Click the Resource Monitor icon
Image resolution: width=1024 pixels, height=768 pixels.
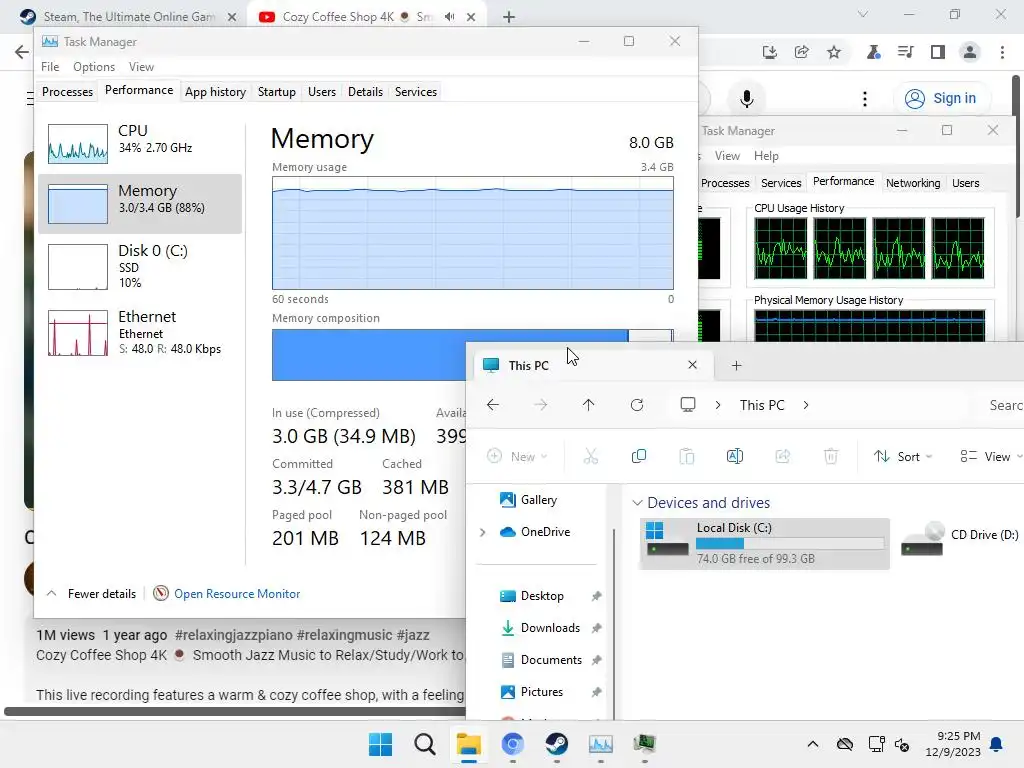point(161,593)
